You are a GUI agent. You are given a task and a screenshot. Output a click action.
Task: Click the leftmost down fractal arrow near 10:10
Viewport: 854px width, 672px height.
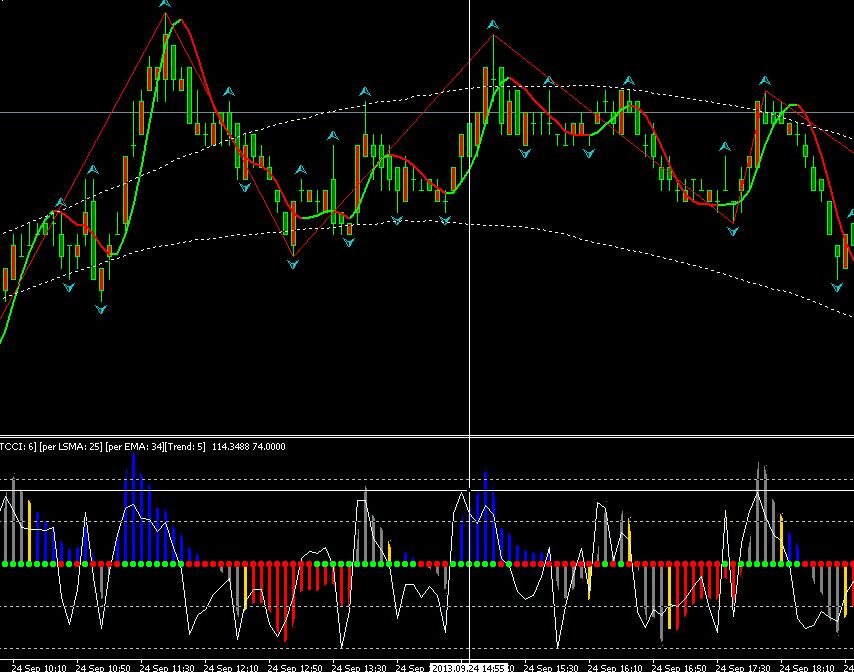(x=69, y=287)
